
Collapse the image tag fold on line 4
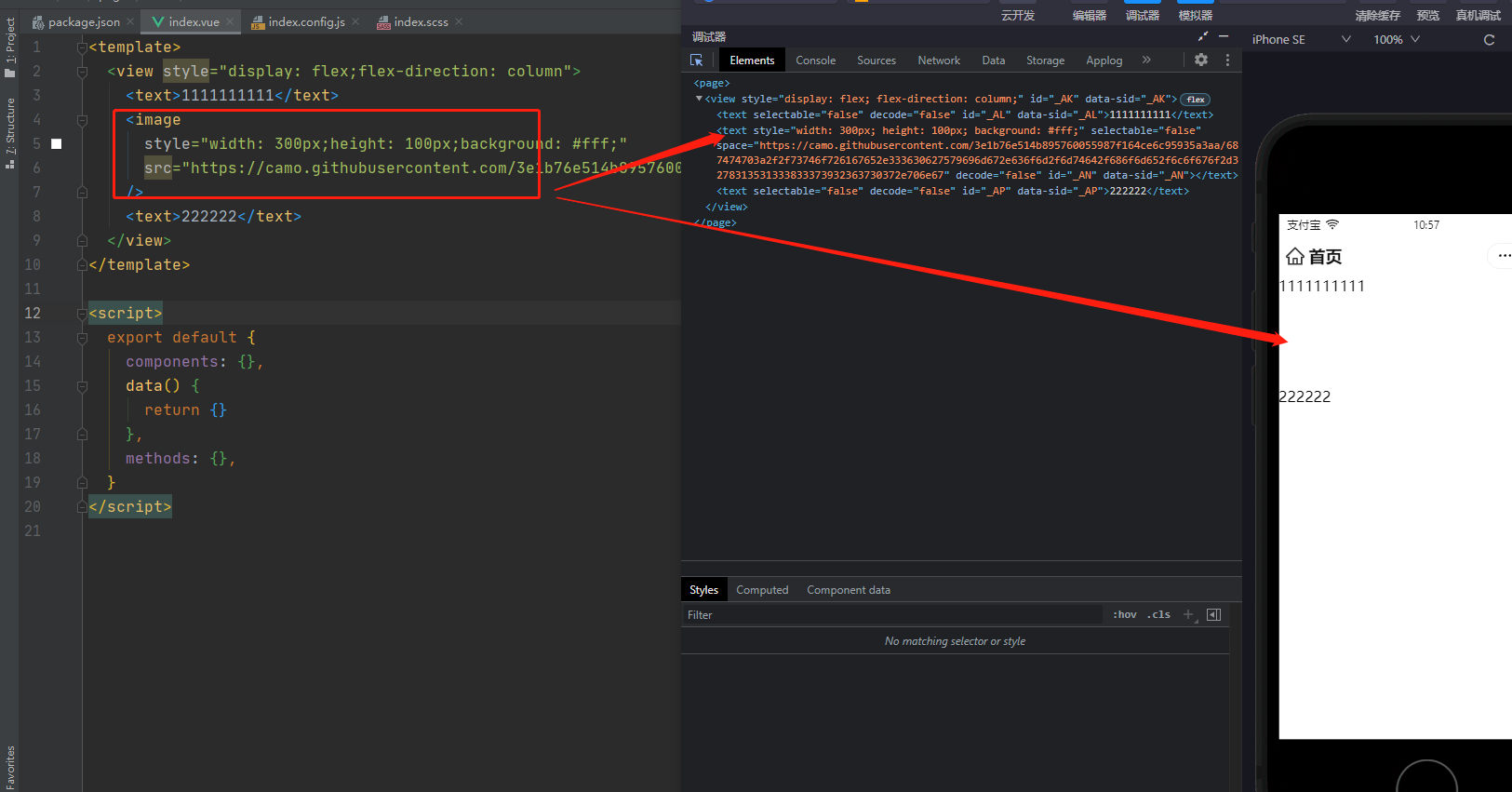tap(82, 119)
